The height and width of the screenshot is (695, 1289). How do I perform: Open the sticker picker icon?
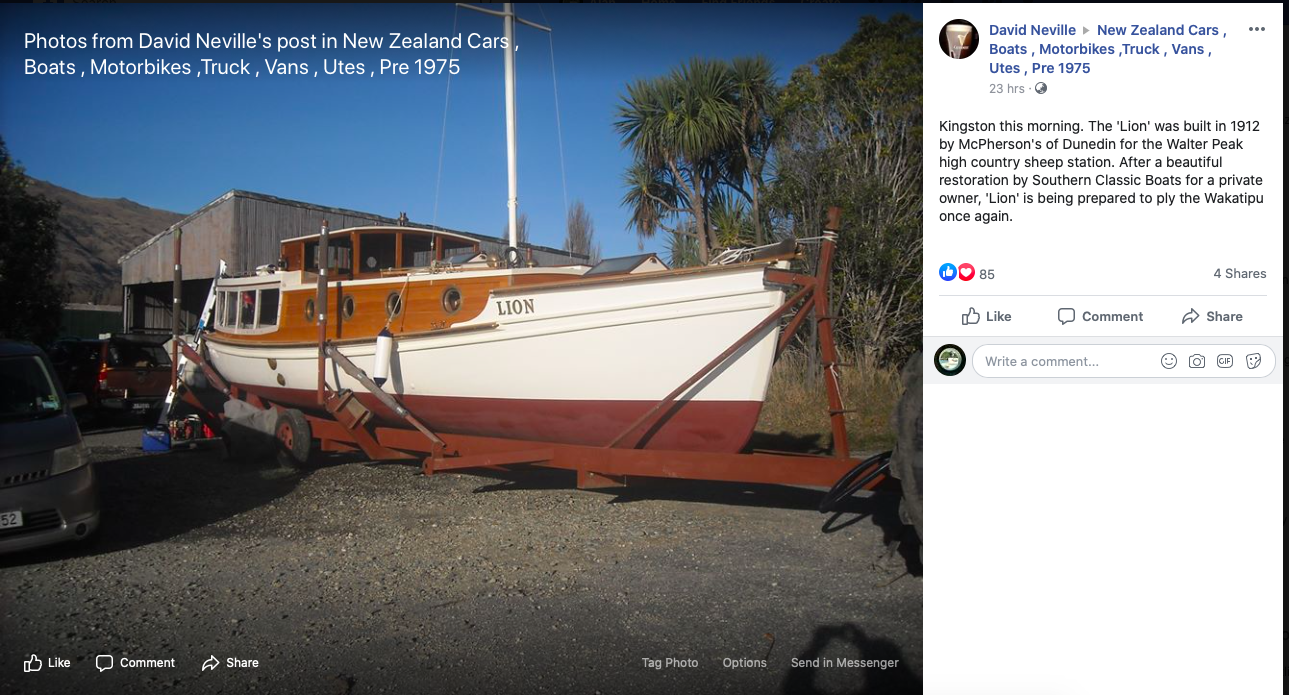[1253, 361]
